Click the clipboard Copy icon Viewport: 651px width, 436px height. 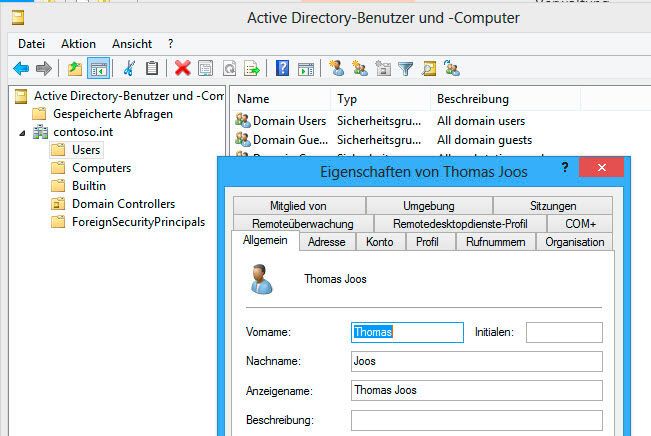coord(152,69)
